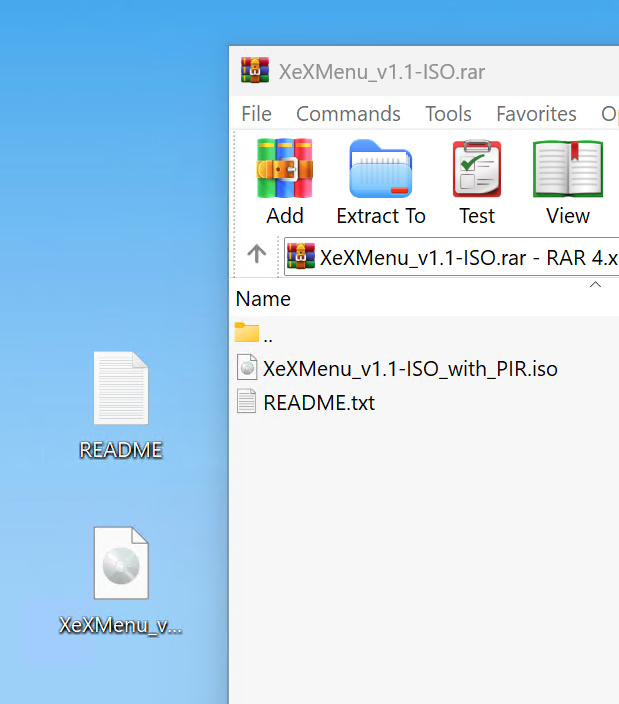Click the XeXMenu_v... desktop label text
The image size is (619, 704).
pos(121,625)
